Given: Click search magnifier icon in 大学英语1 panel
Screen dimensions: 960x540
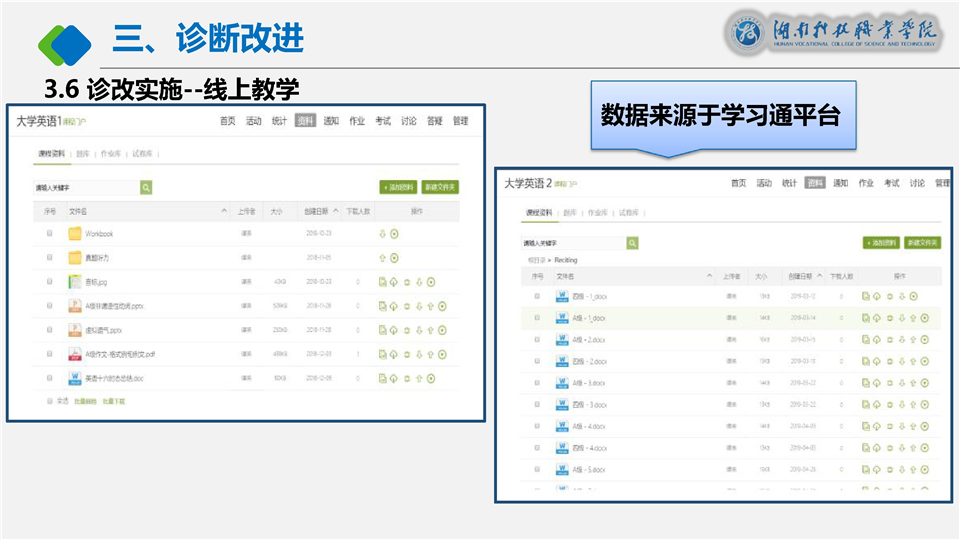Looking at the screenshot, I should pos(146,187).
